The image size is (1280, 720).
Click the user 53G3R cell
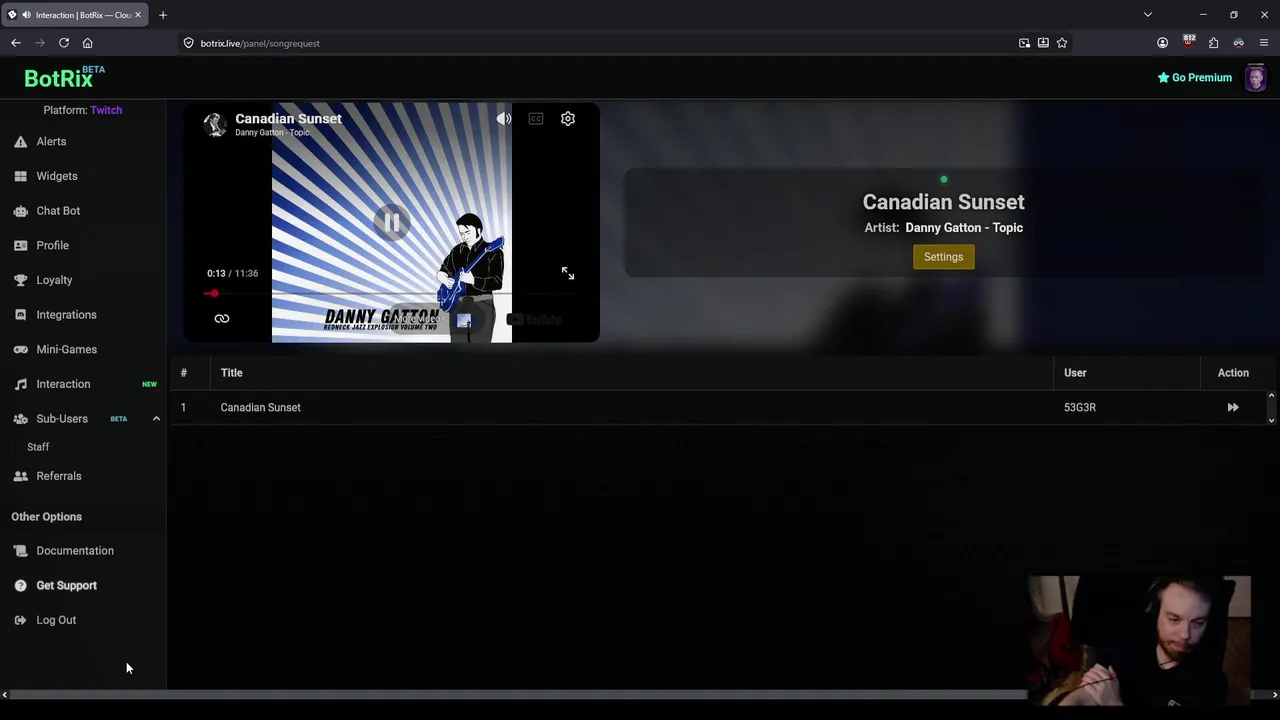point(1080,408)
